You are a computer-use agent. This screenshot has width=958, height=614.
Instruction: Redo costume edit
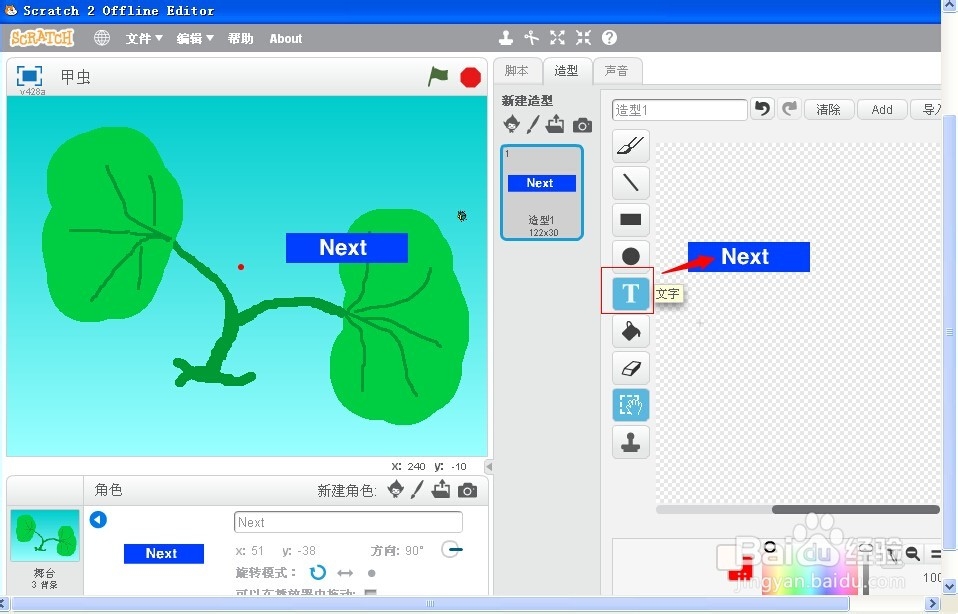click(789, 109)
